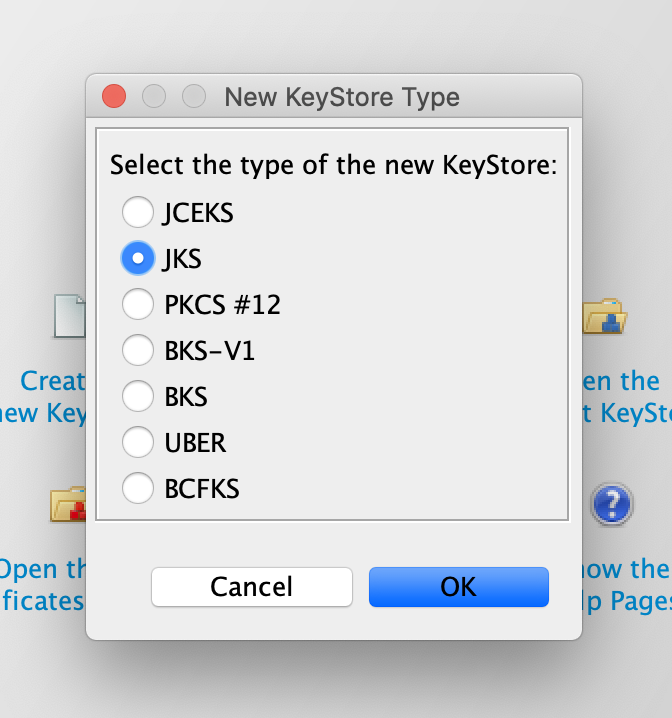Confirm the selection with OK
The width and height of the screenshot is (672, 718).
click(x=458, y=587)
